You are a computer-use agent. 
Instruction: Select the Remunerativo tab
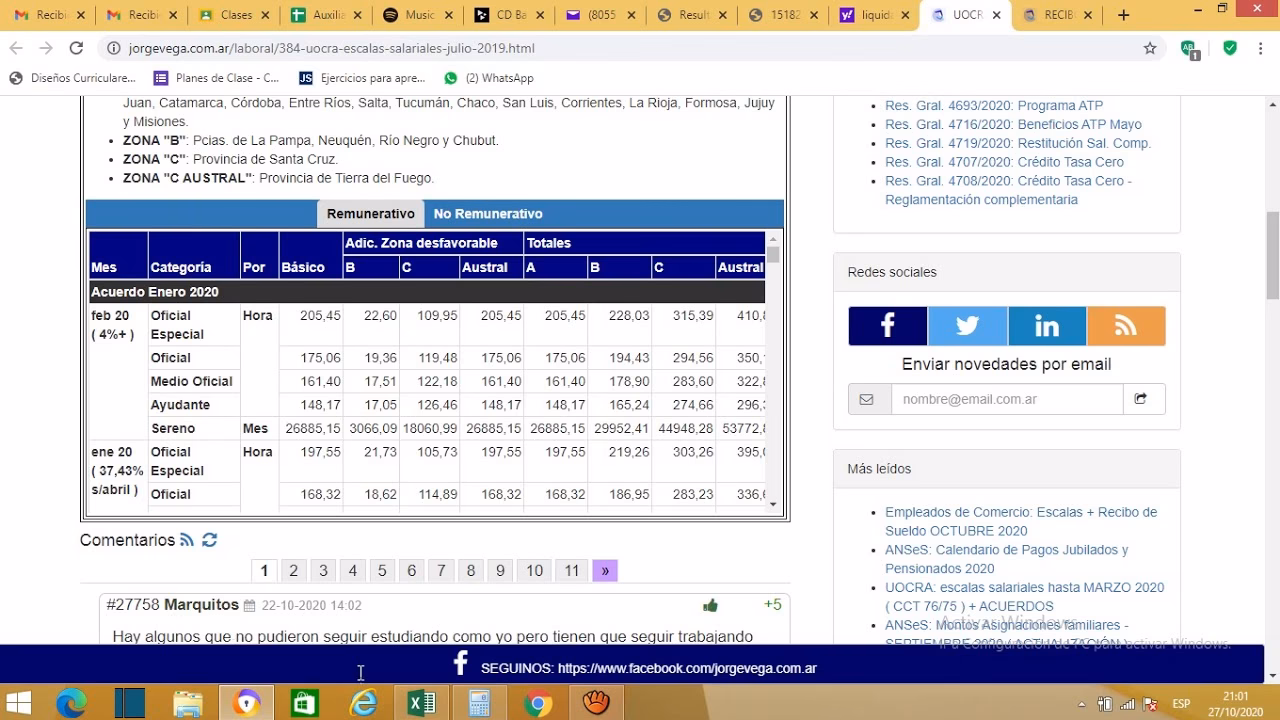[x=370, y=214]
